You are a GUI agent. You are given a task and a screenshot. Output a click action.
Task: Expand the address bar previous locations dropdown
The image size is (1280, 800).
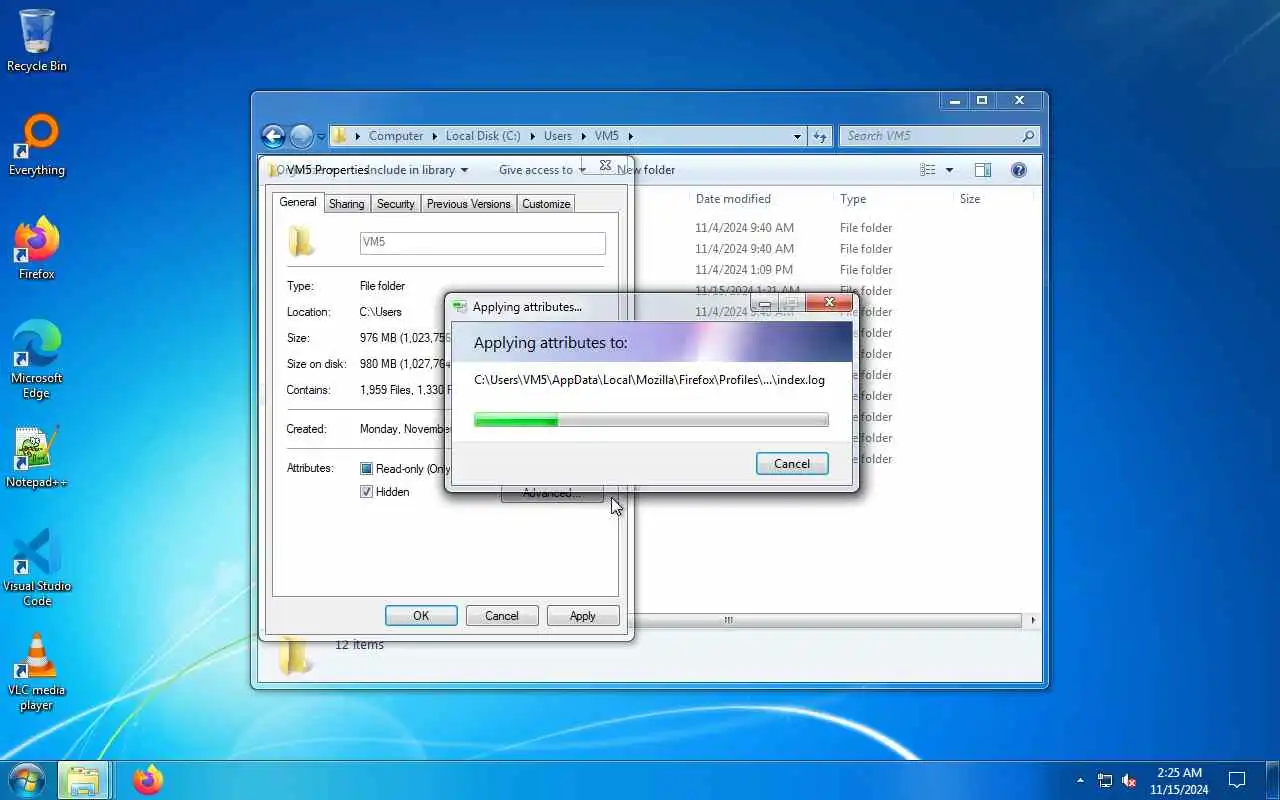[x=797, y=136]
